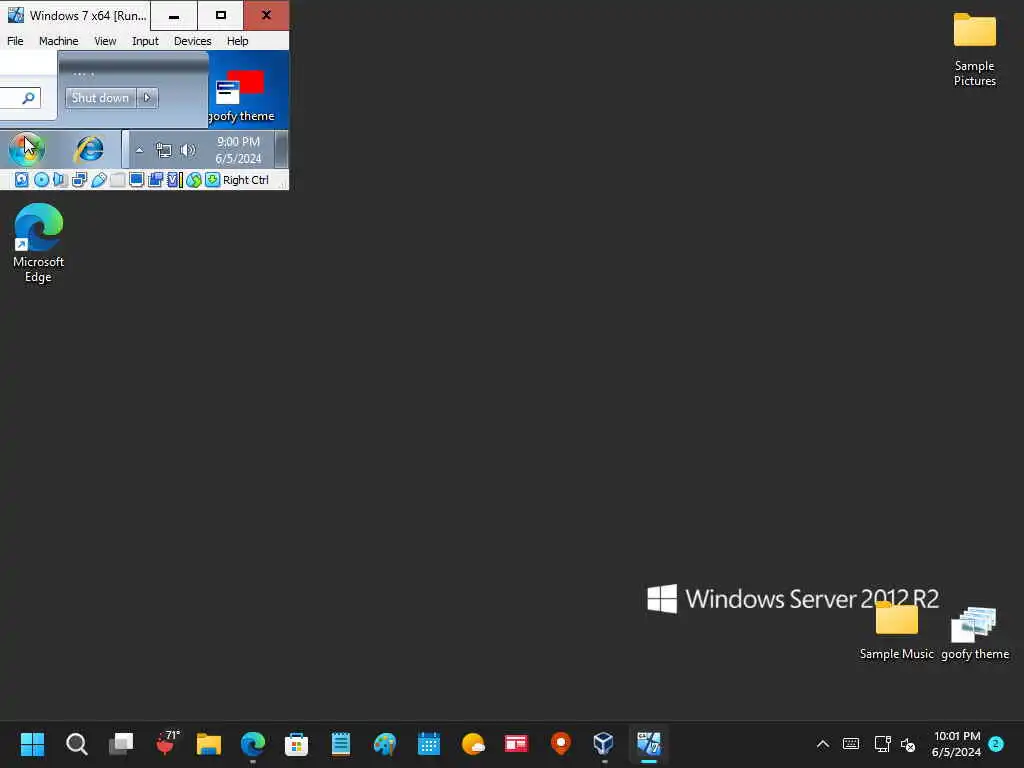Open Microsoft Edge desktop shortcut
The height and width of the screenshot is (768, 1024).
coord(39,242)
